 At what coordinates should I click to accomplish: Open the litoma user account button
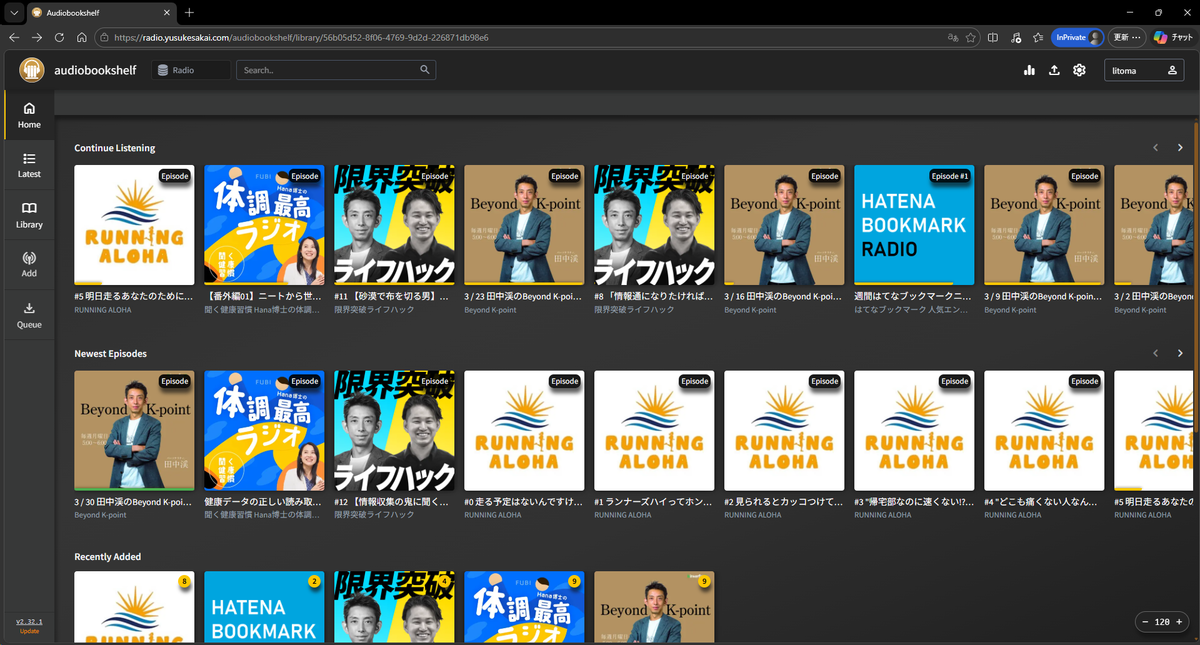point(1144,70)
